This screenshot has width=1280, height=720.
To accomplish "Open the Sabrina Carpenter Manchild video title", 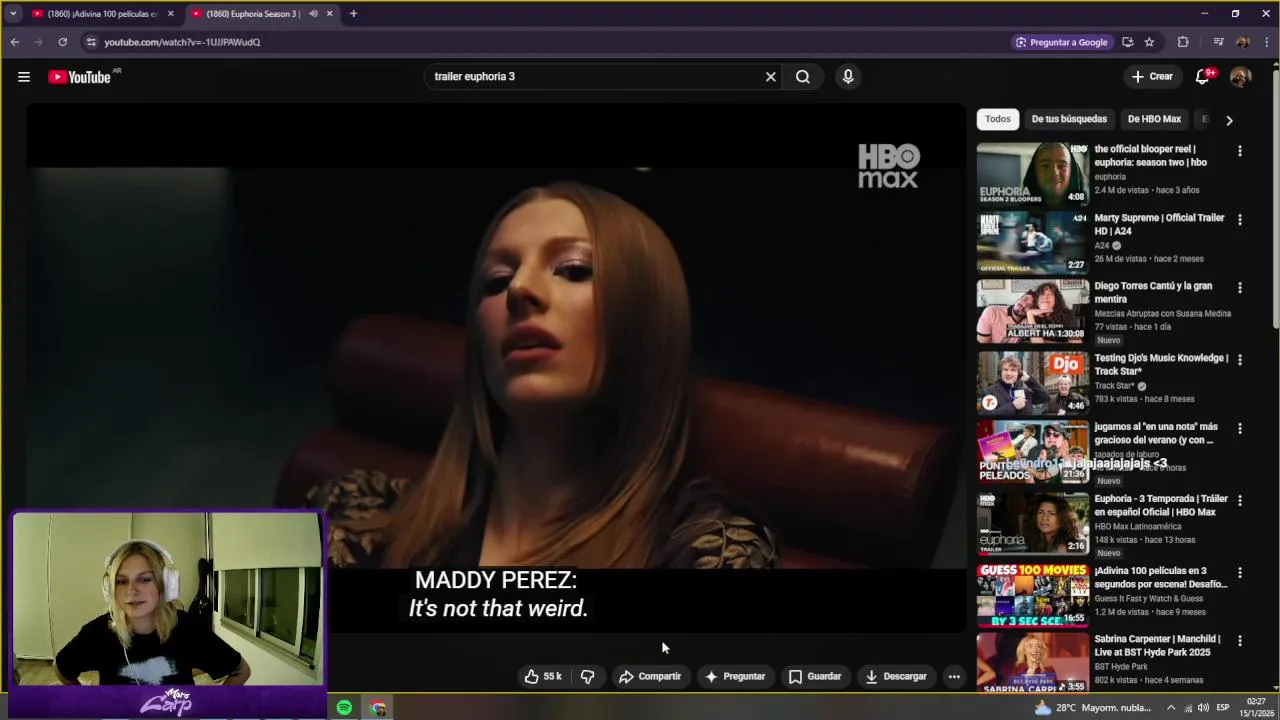I will click(x=1158, y=645).
